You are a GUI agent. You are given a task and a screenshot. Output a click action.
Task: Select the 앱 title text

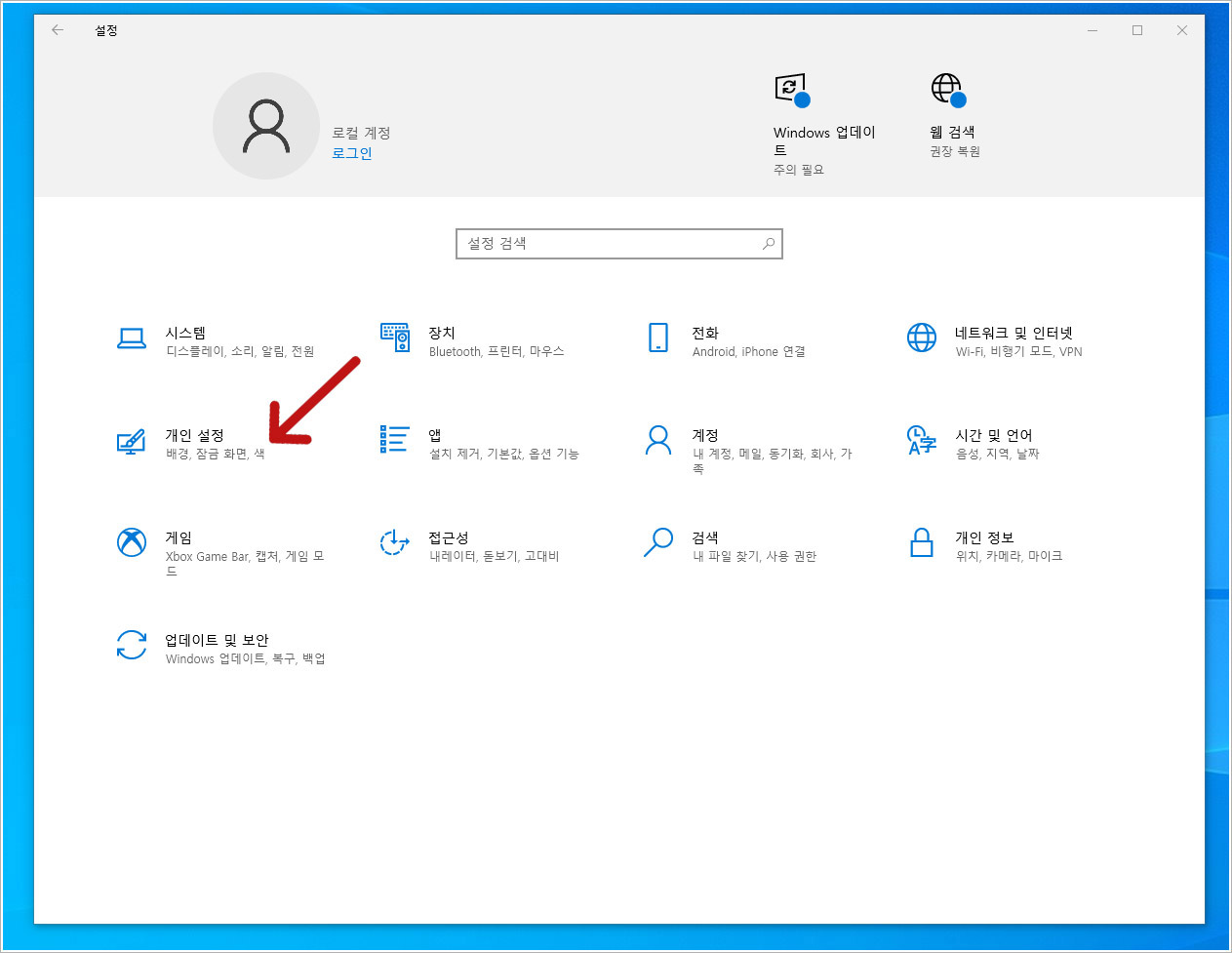click(x=435, y=435)
